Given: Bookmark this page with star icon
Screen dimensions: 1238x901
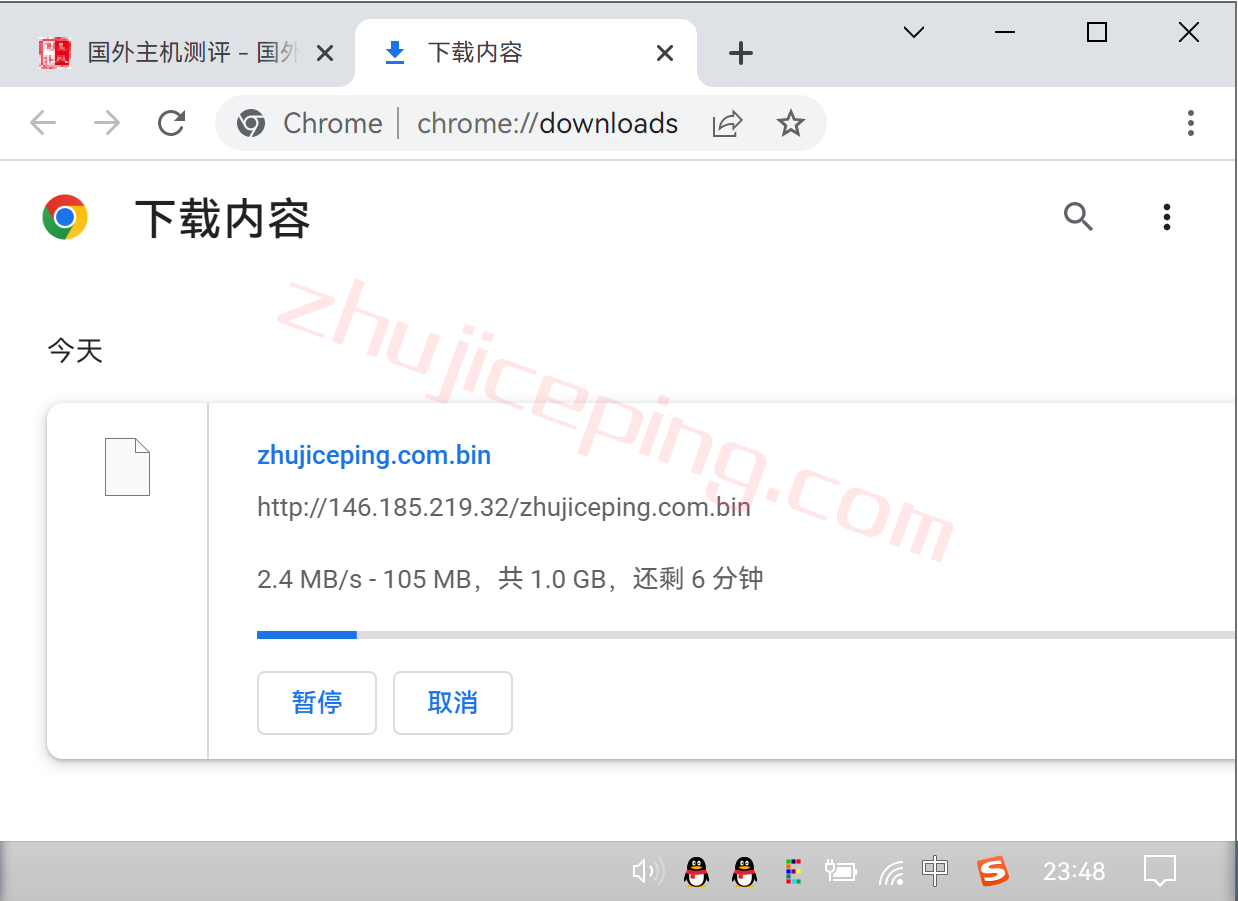Looking at the screenshot, I should pos(791,123).
